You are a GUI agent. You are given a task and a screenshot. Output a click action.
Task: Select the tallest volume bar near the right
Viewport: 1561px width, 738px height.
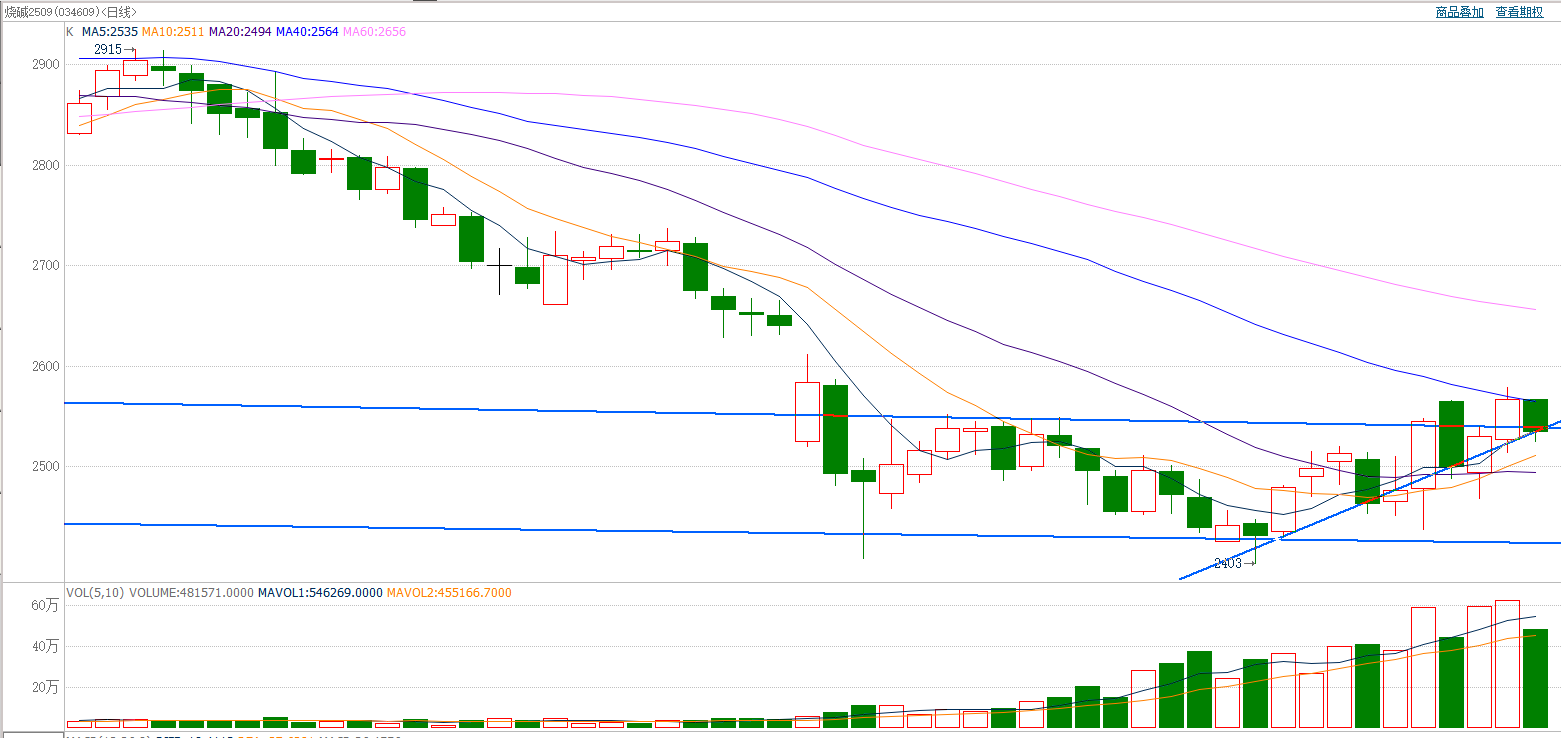1508,664
